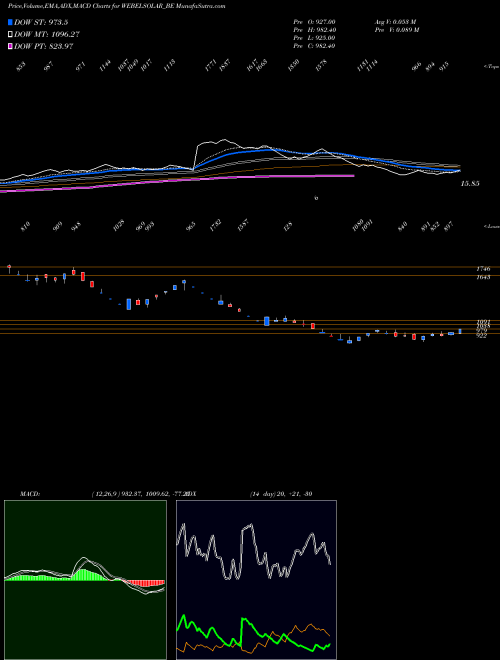Click the 922 price level label
This screenshot has width=500, height=660.
click(481, 336)
